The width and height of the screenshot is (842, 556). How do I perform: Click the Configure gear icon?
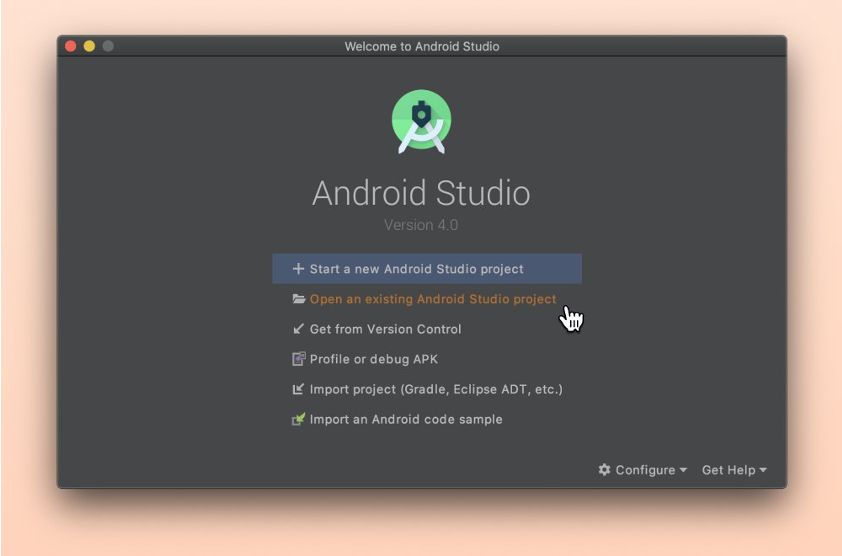pyautogui.click(x=605, y=470)
